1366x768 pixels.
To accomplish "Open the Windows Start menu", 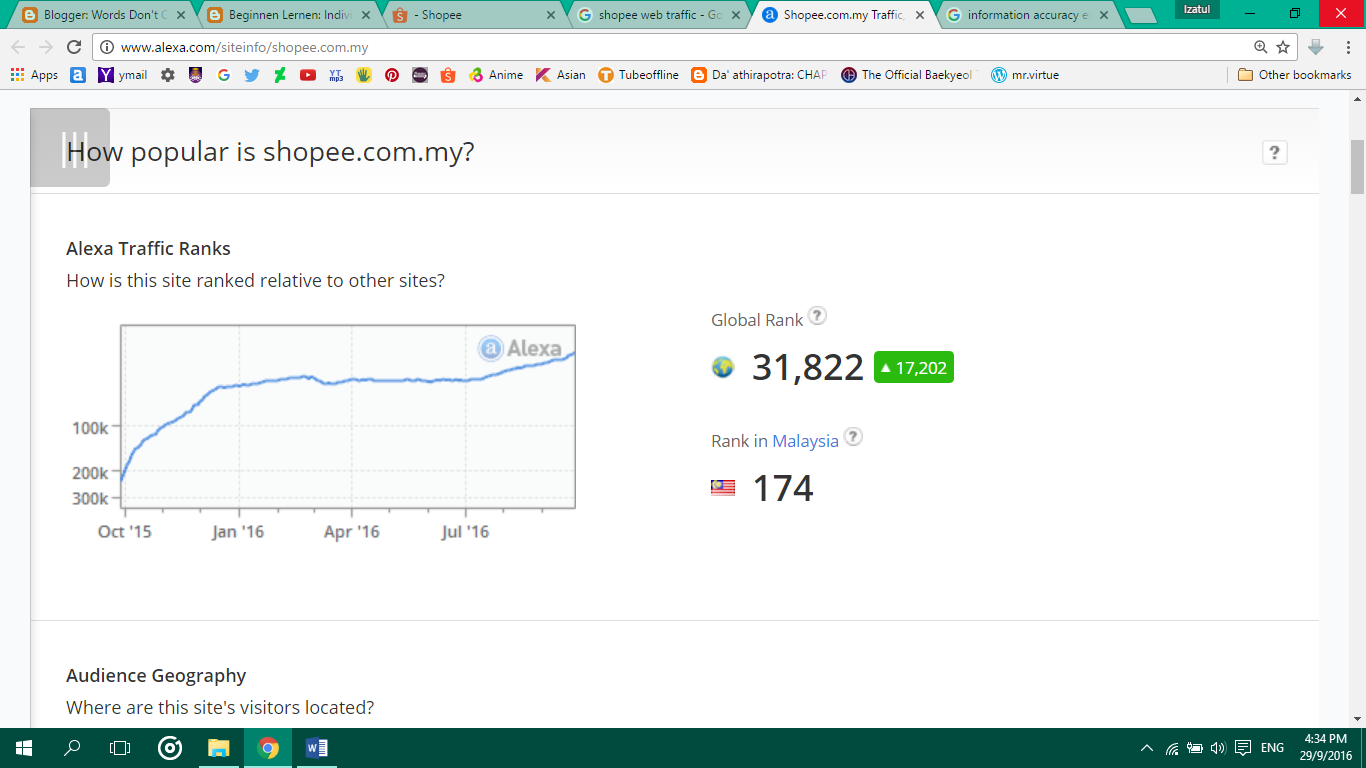I will click(x=24, y=748).
